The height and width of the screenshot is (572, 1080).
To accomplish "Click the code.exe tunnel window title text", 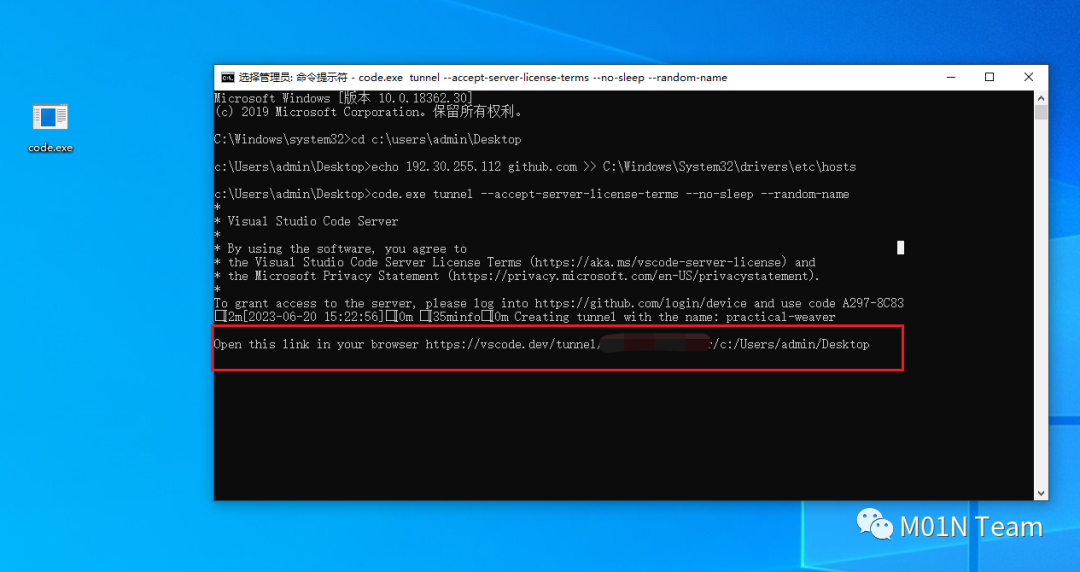I will pos(483,77).
